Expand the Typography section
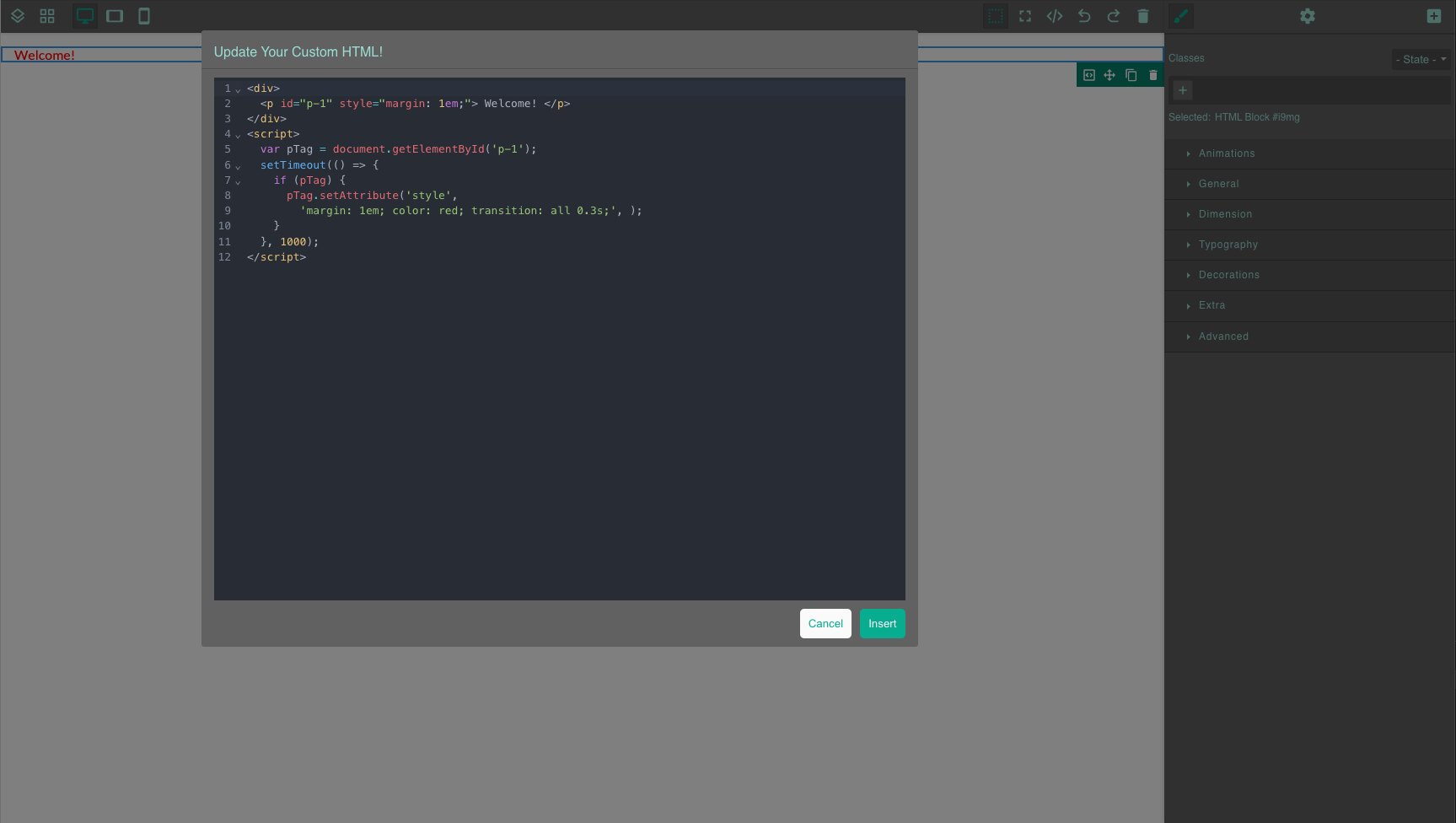 click(1228, 245)
